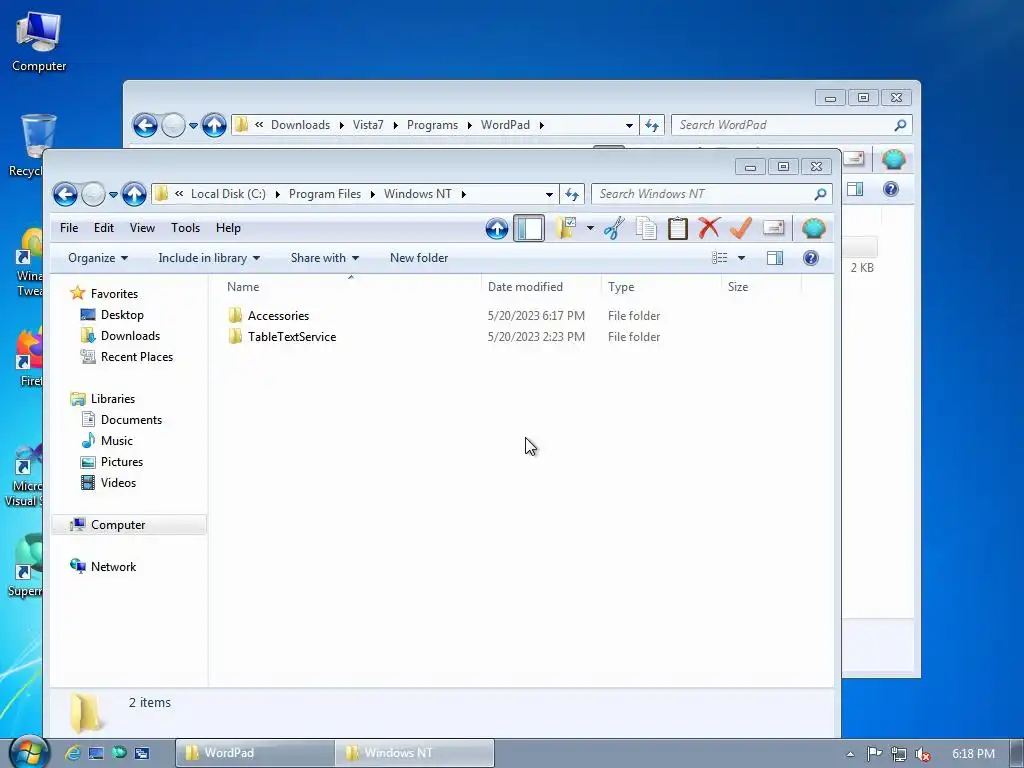
Task: Open recent pages dropdown in Windows NT window
Action: [113, 195]
